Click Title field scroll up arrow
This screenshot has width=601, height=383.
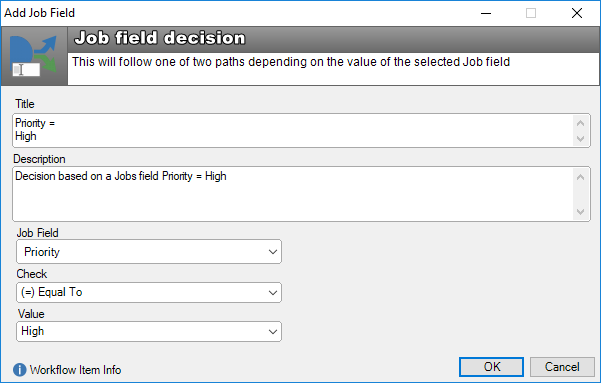580,123
